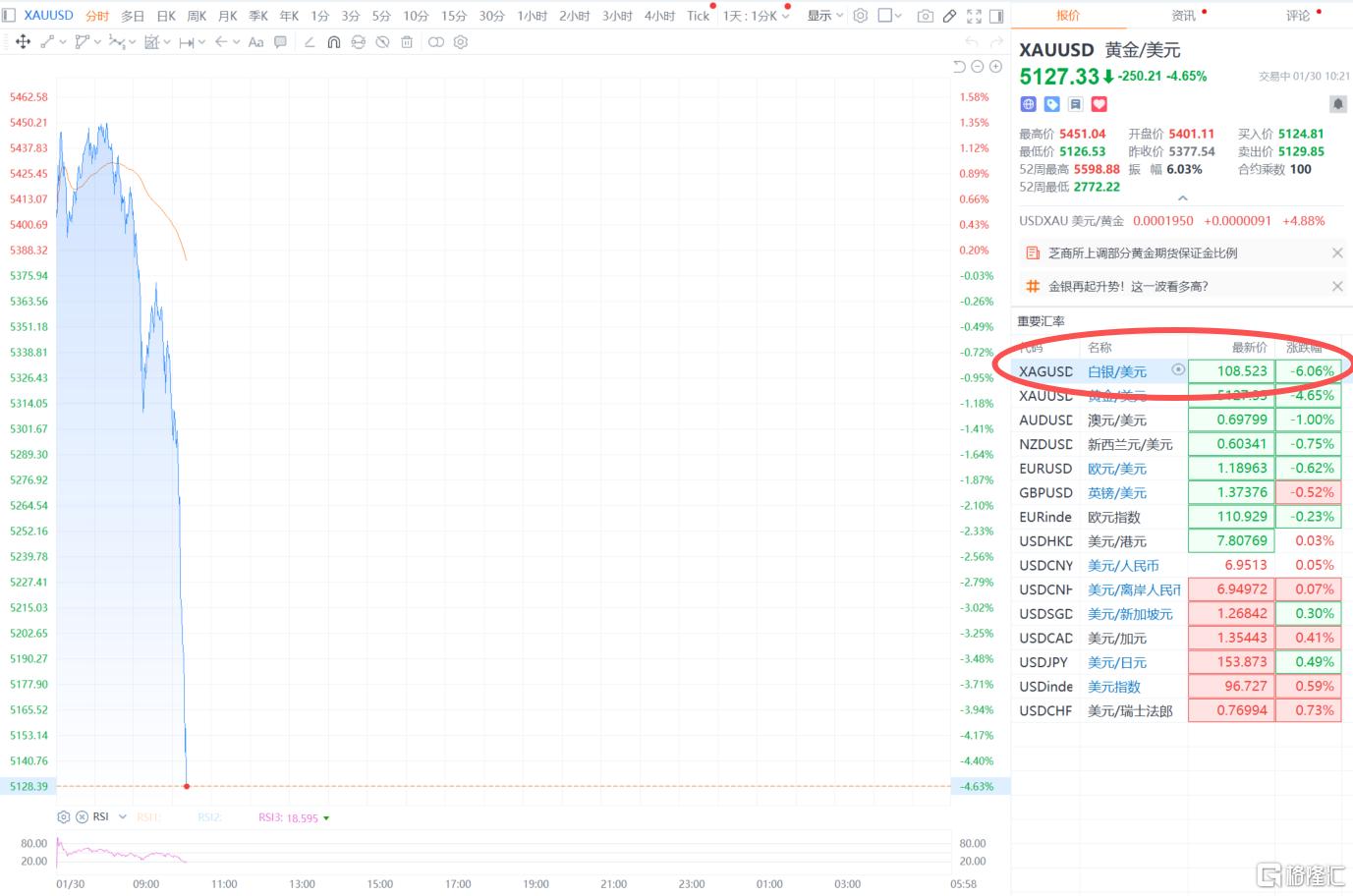The height and width of the screenshot is (896, 1353).
Task: Toggle the left sidebar panel icon
Action: [x=8, y=16]
